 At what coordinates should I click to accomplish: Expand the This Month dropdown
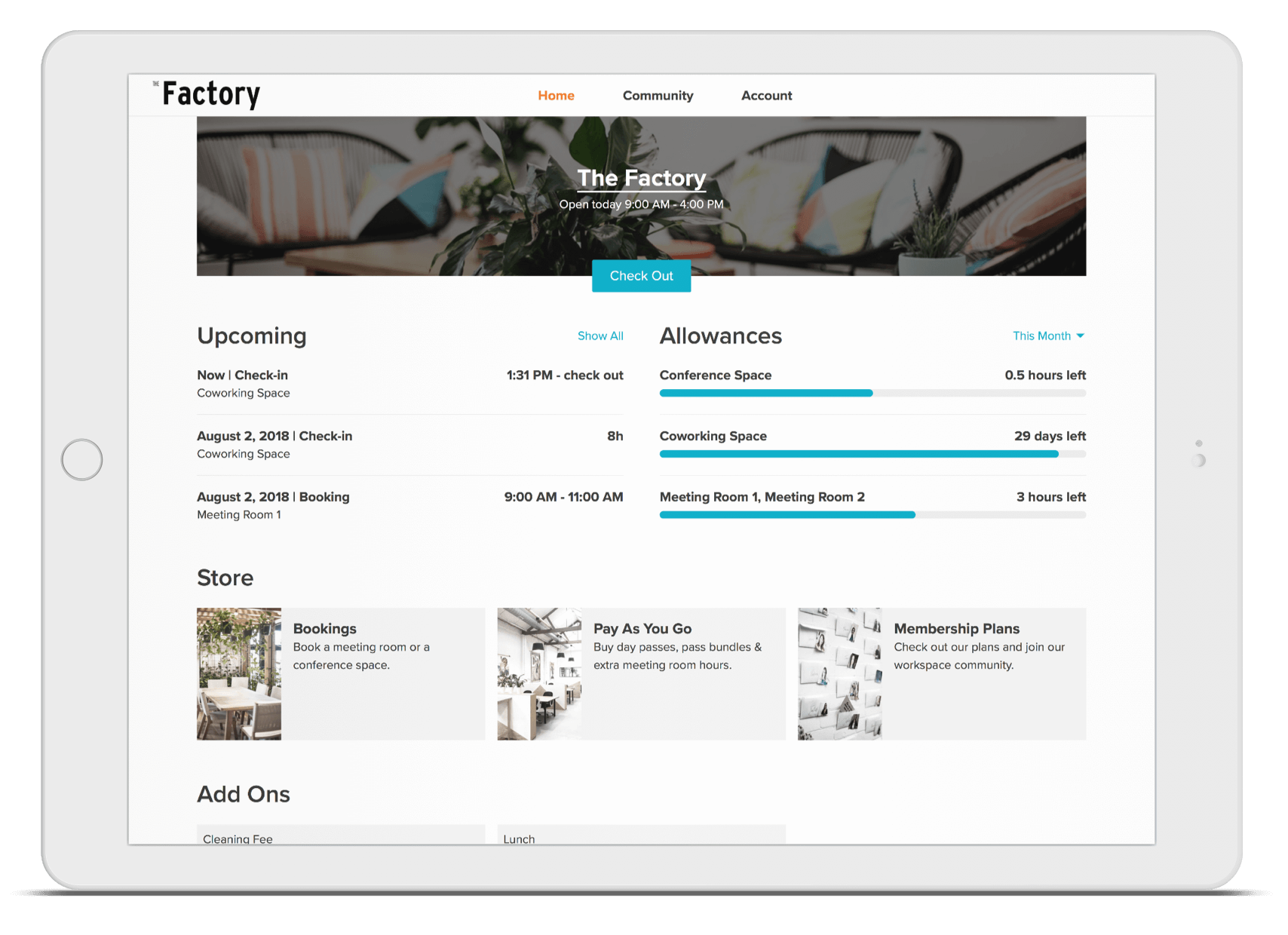pos(1047,336)
